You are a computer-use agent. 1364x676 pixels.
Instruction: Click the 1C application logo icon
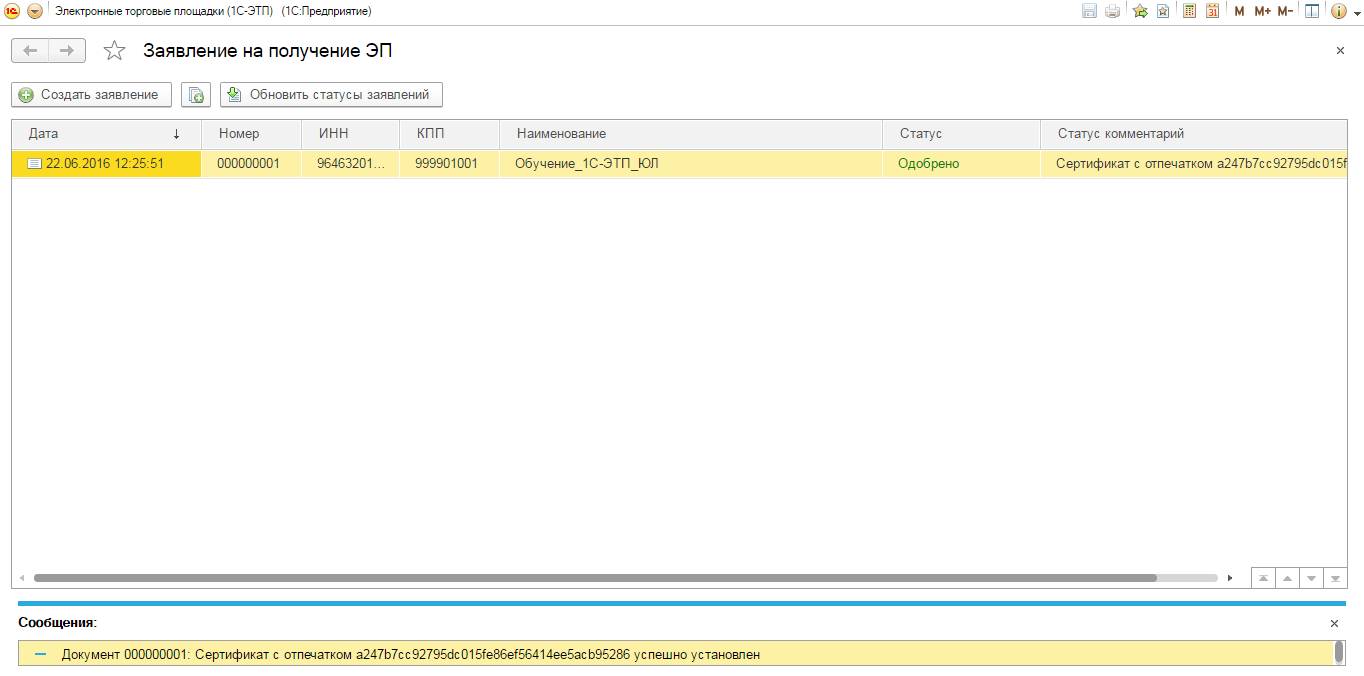click(x=12, y=11)
